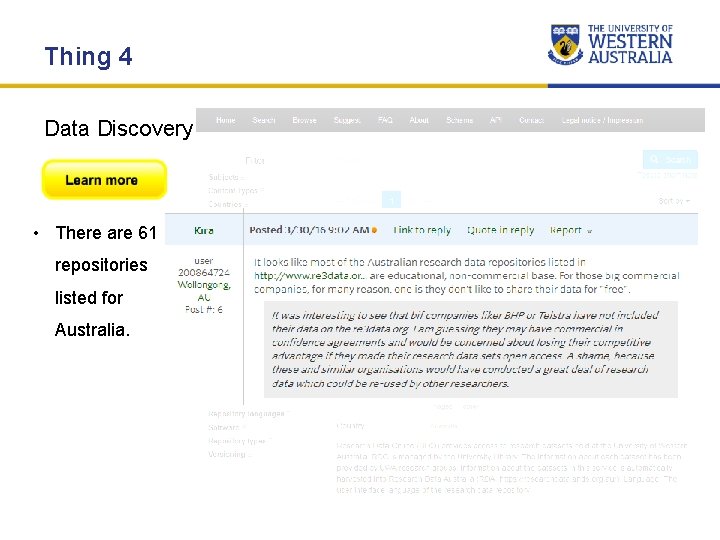Click the blue Search button
Screen dimensions: 720x540
(670, 159)
